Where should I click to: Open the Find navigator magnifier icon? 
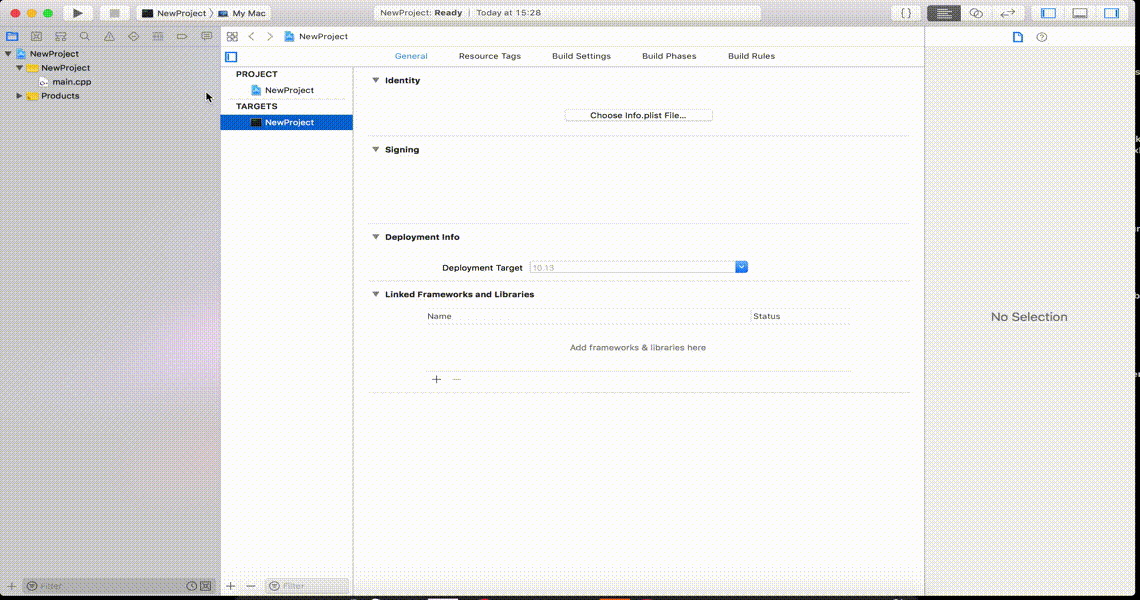85,36
